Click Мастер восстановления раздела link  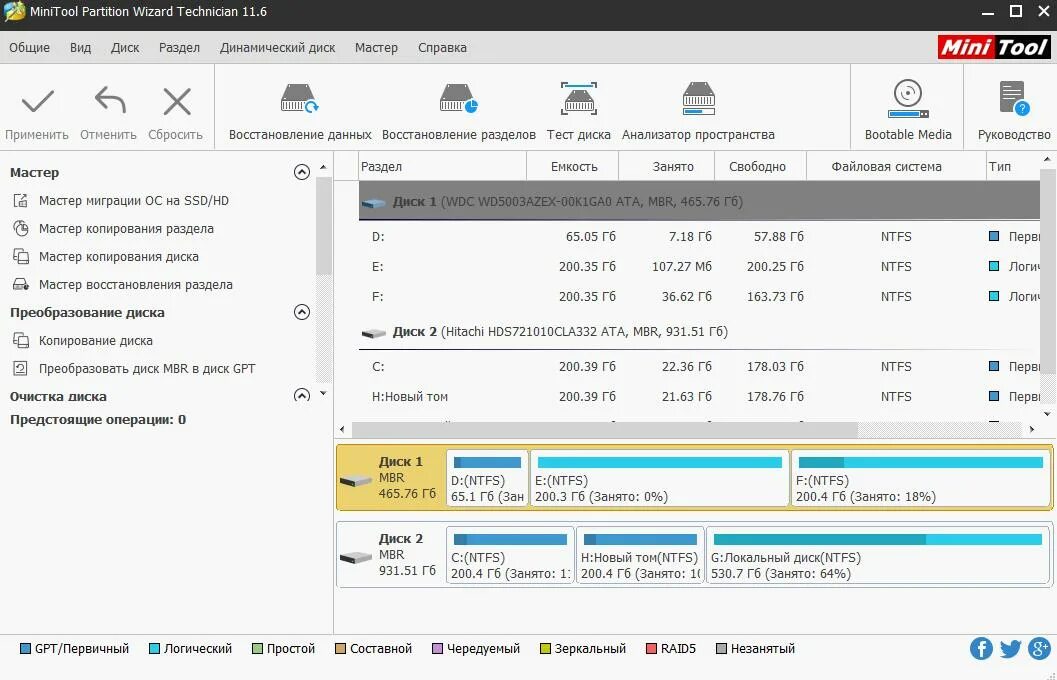click(135, 284)
